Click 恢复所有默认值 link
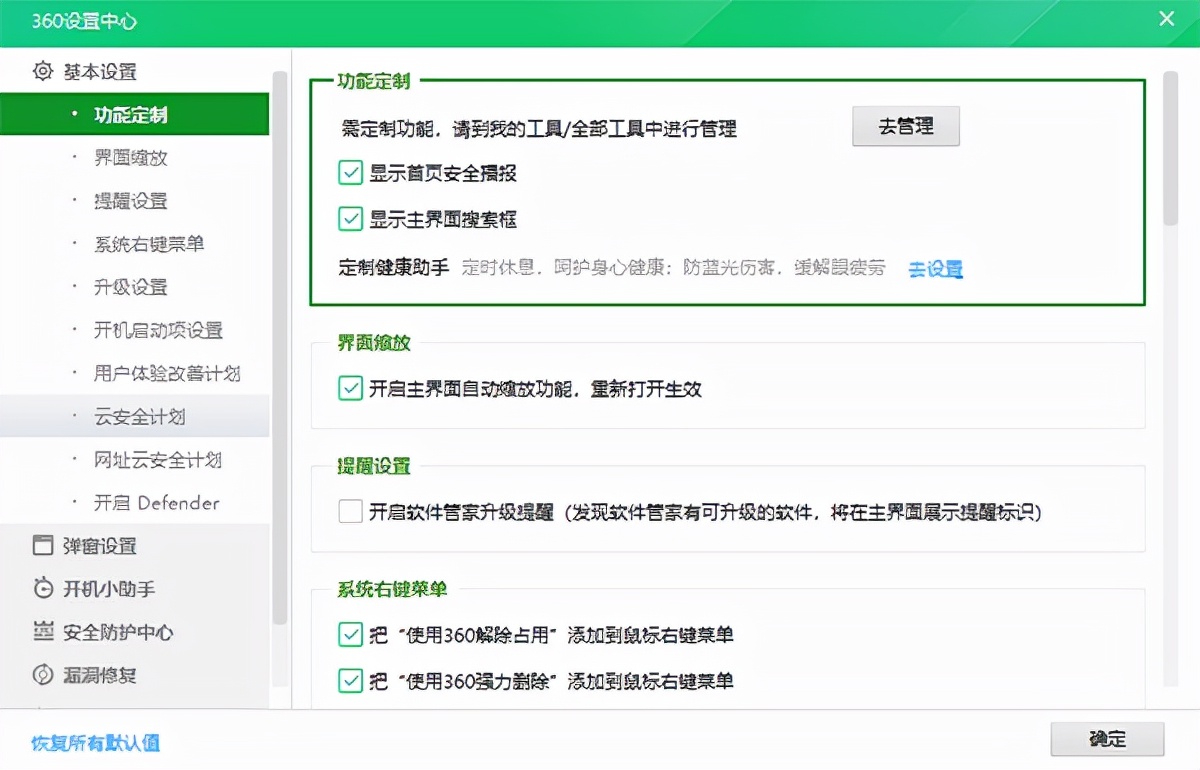Screen dimensions: 1200x770 95,743
